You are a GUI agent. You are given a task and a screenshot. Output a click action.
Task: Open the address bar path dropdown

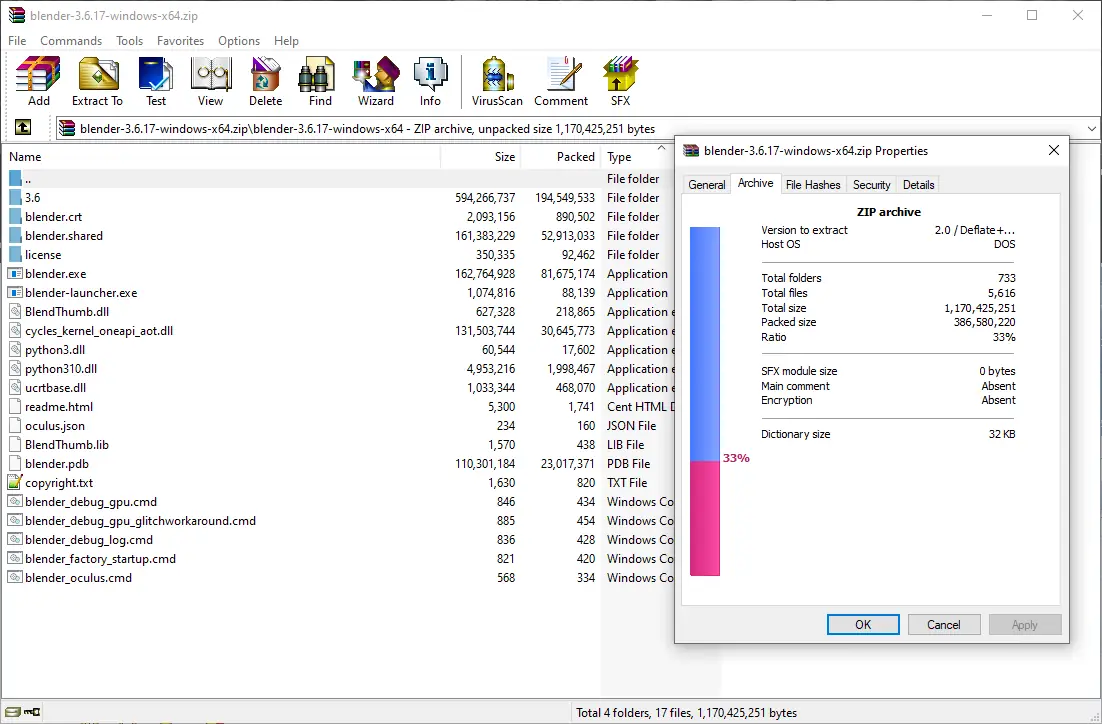[1091, 129]
